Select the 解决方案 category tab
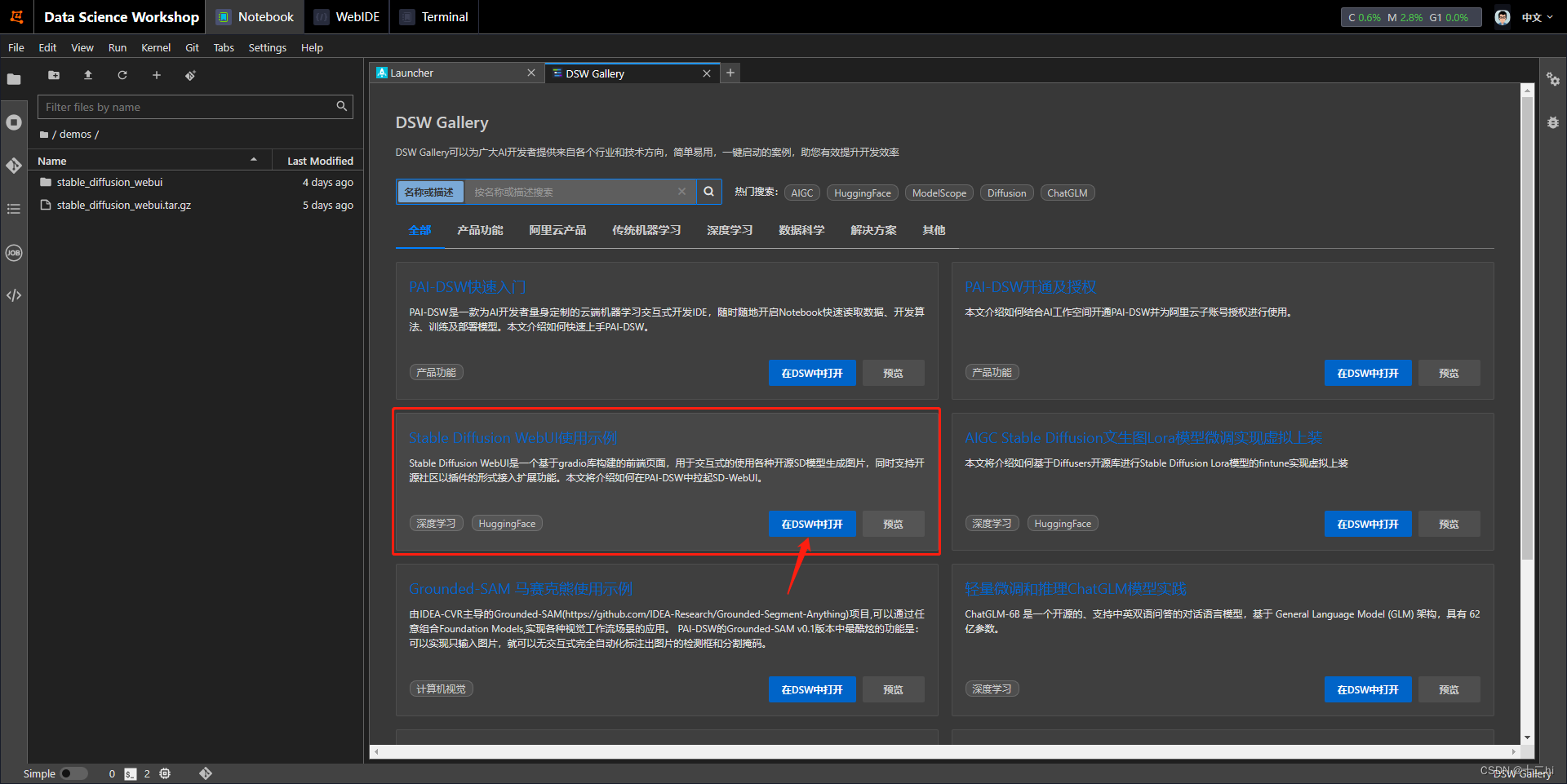The height and width of the screenshot is (784, 1567). [873, 230]
